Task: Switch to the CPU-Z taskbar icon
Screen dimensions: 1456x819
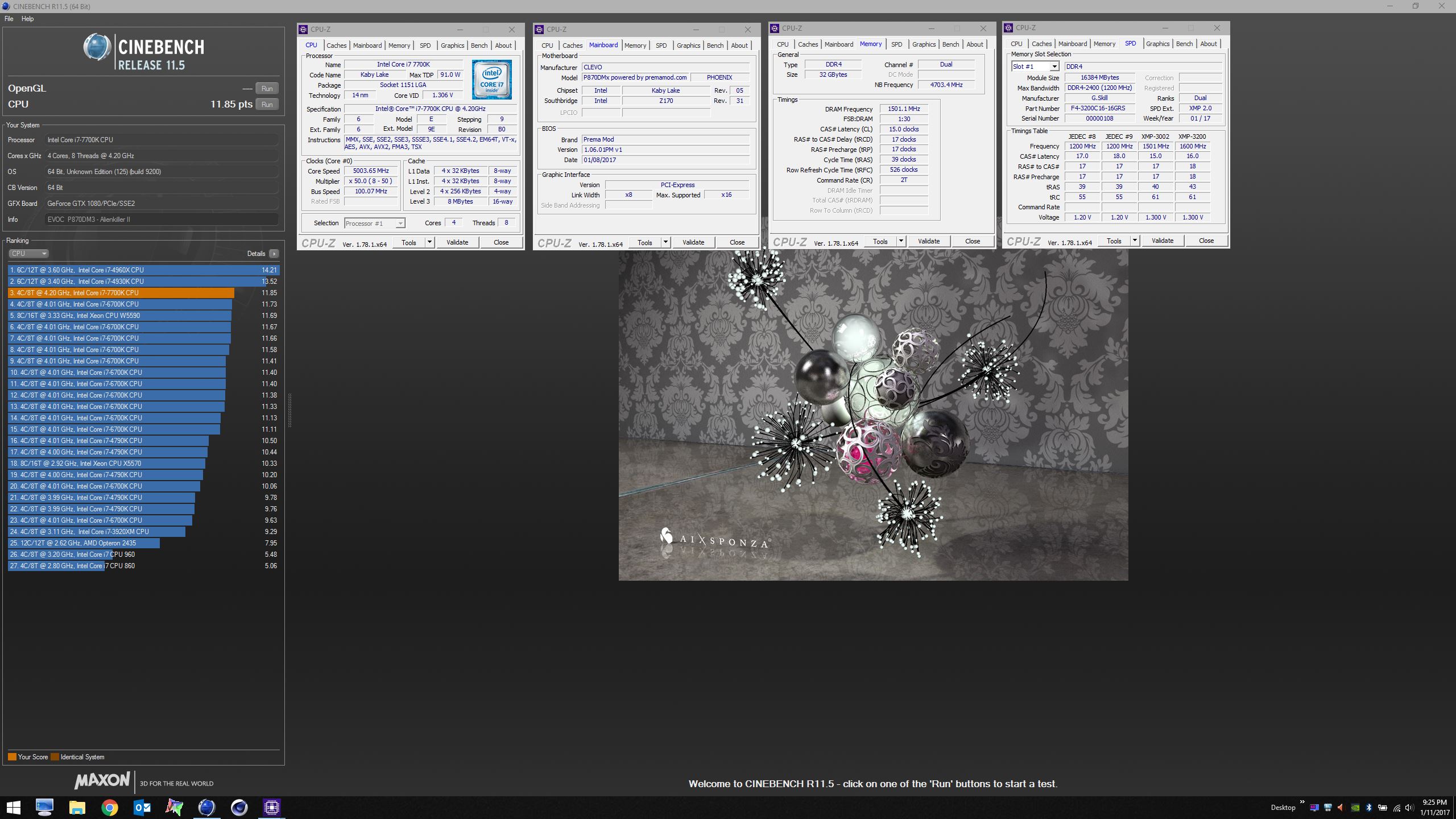Action: 272,807
